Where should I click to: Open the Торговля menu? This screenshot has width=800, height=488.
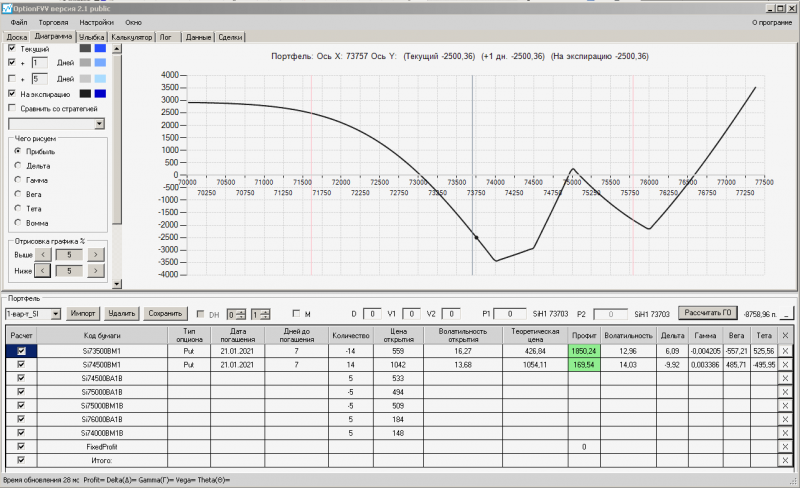point(54,22)
